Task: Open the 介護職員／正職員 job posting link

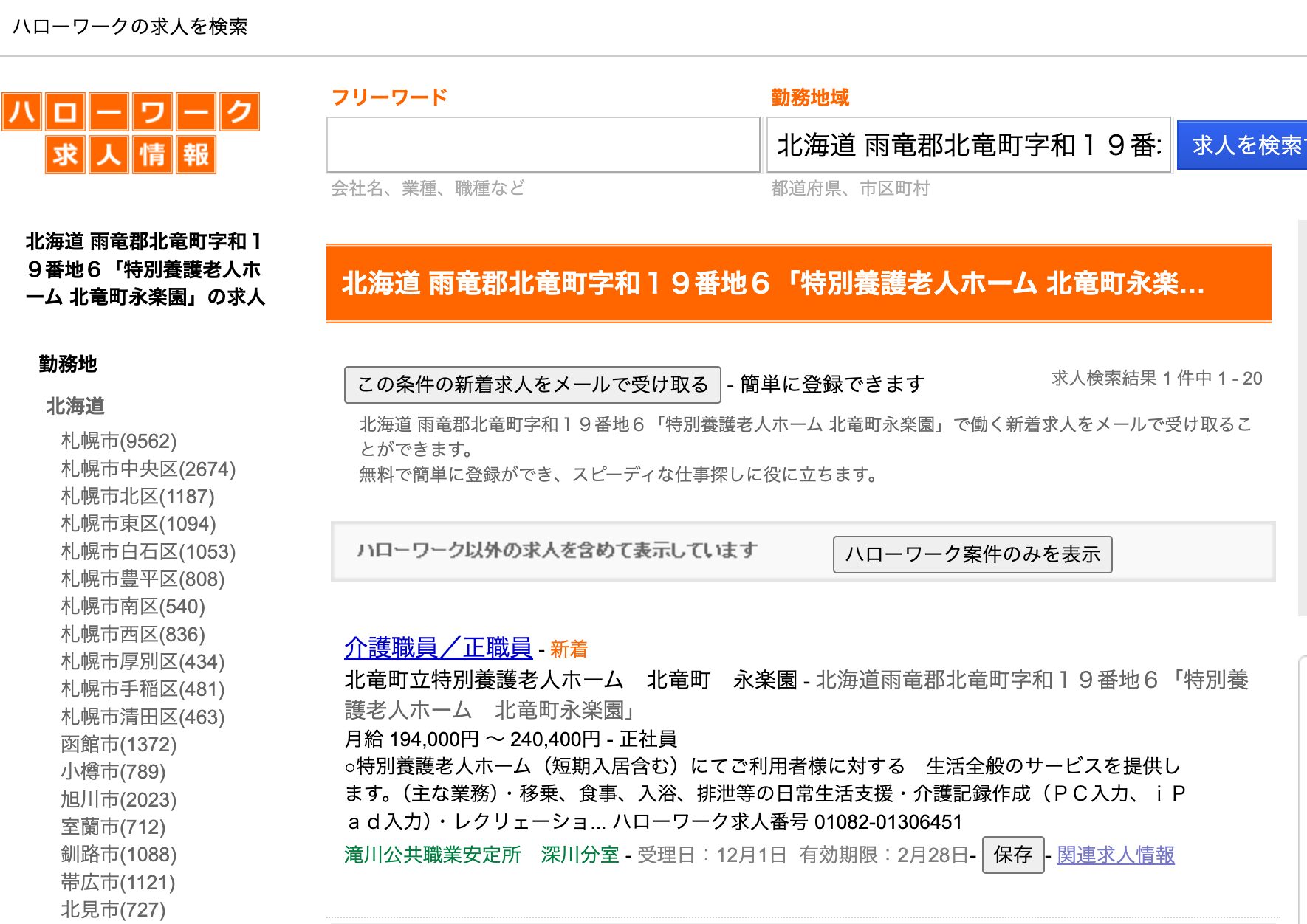Action: click(437, 649)
